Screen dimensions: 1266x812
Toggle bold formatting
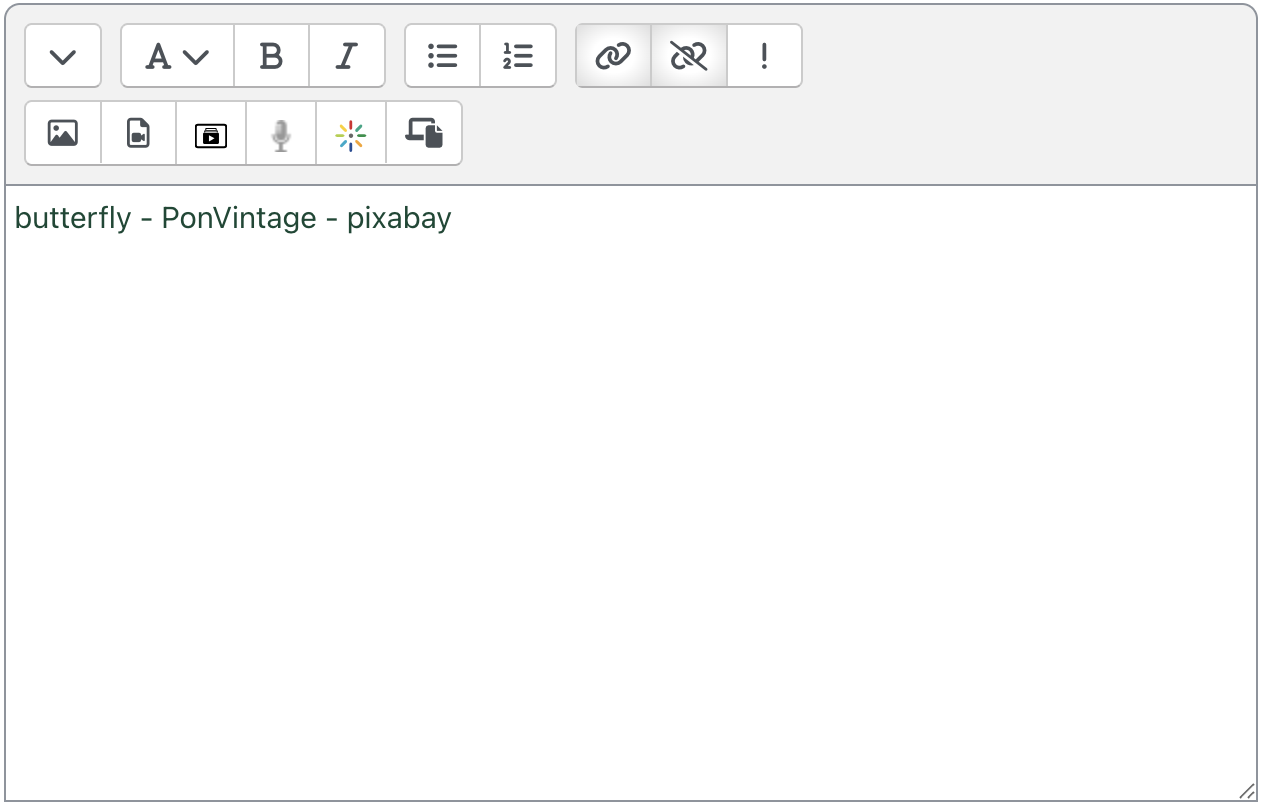pos(271,56)
